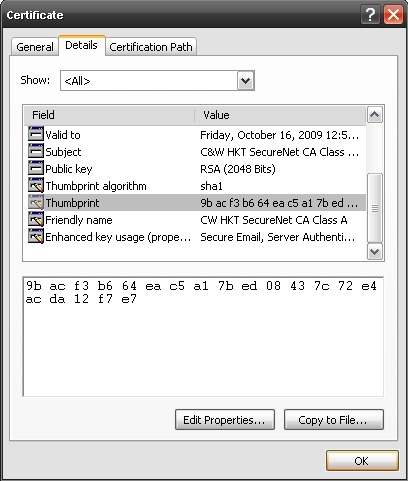
Task: Click the Valid to field icon
Action: pyautogui.click(x=36, y=134)
